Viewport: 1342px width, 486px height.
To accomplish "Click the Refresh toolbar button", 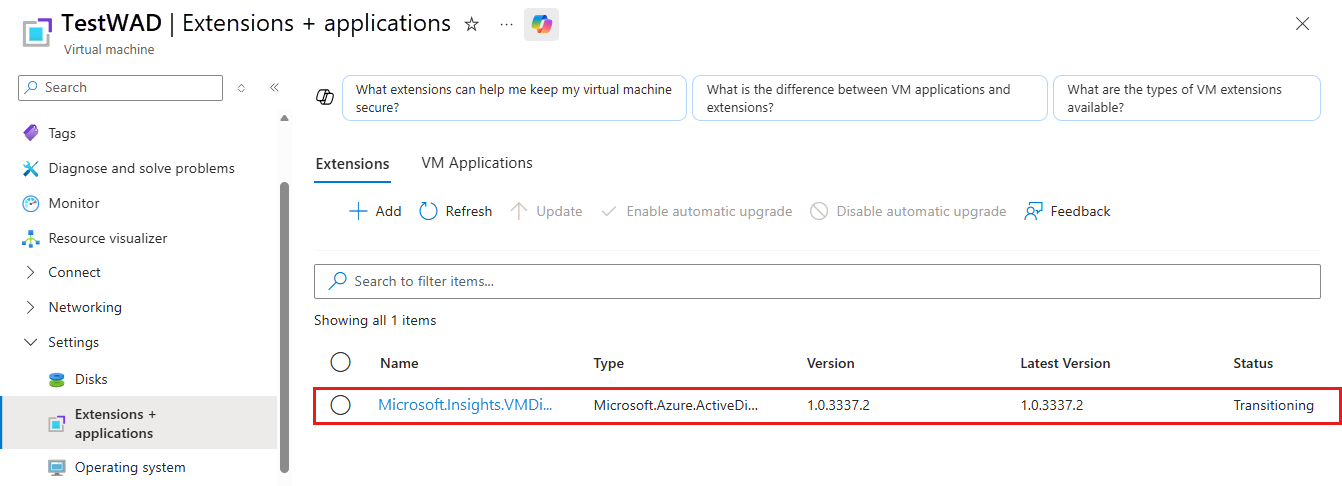I will (x=455, y=211).
